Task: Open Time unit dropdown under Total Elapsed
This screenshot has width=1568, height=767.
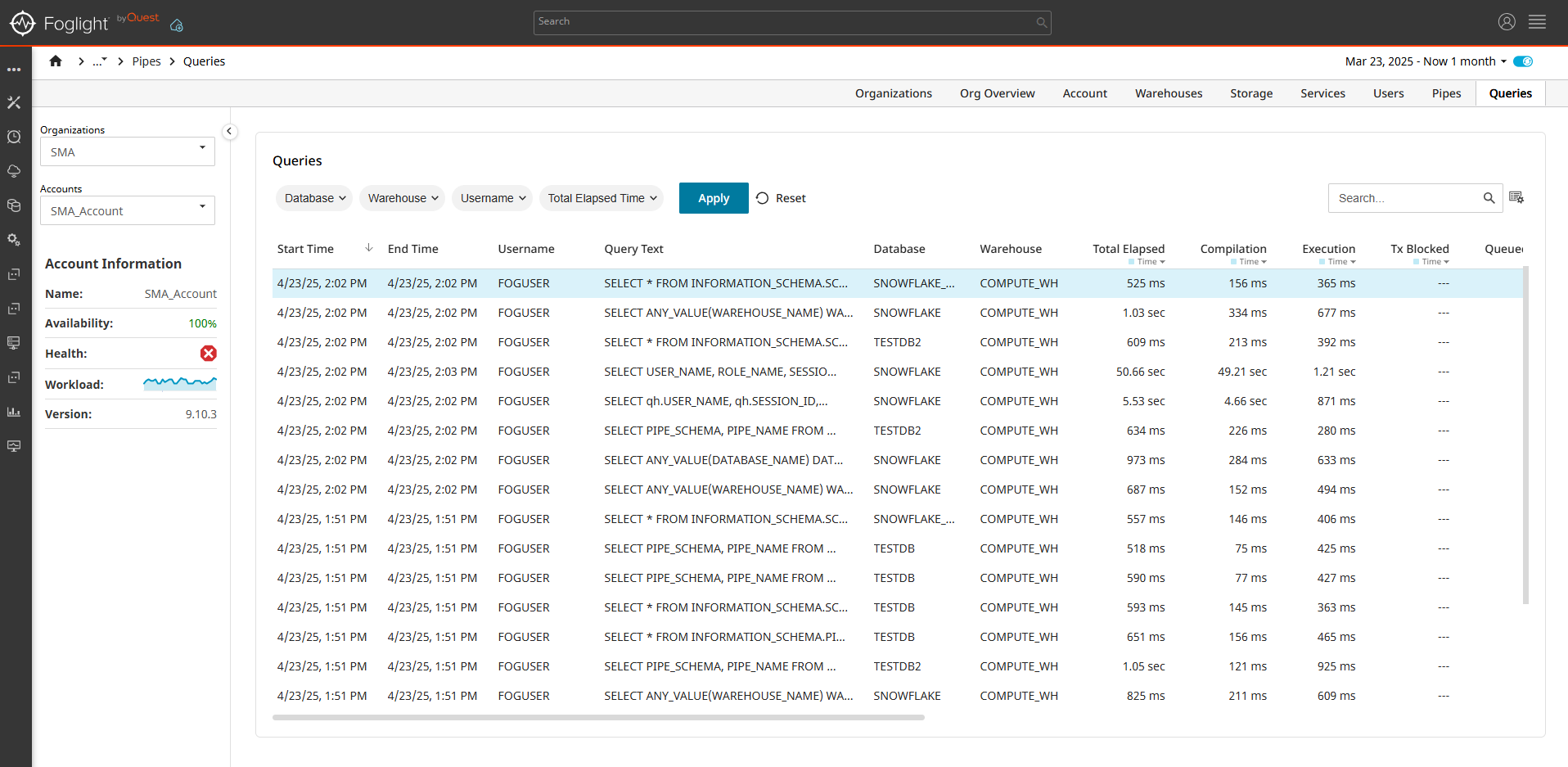Action: tap(1147, 262)
